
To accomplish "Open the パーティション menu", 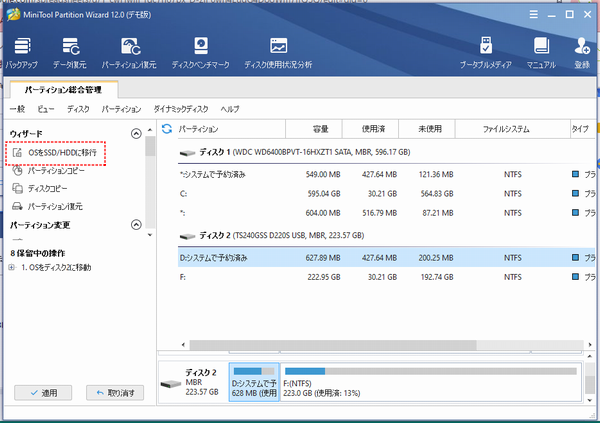I will (x=121, y=109).
